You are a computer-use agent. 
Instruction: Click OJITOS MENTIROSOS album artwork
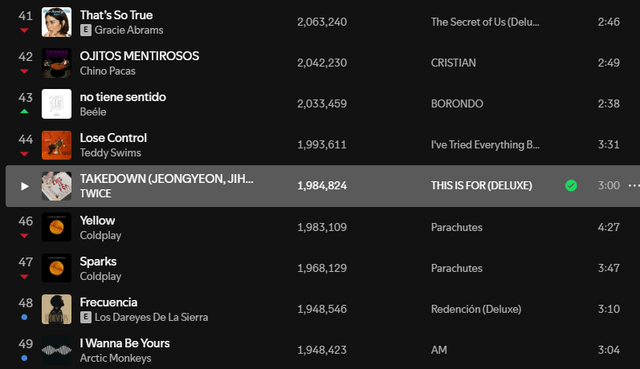[57, 63]
